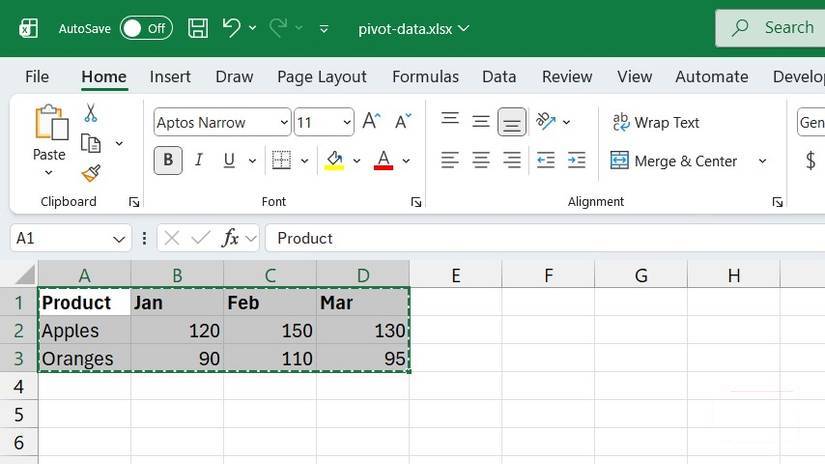825x464 pixels.
Task: Click Merge & Center button
Action: point(673,160)
